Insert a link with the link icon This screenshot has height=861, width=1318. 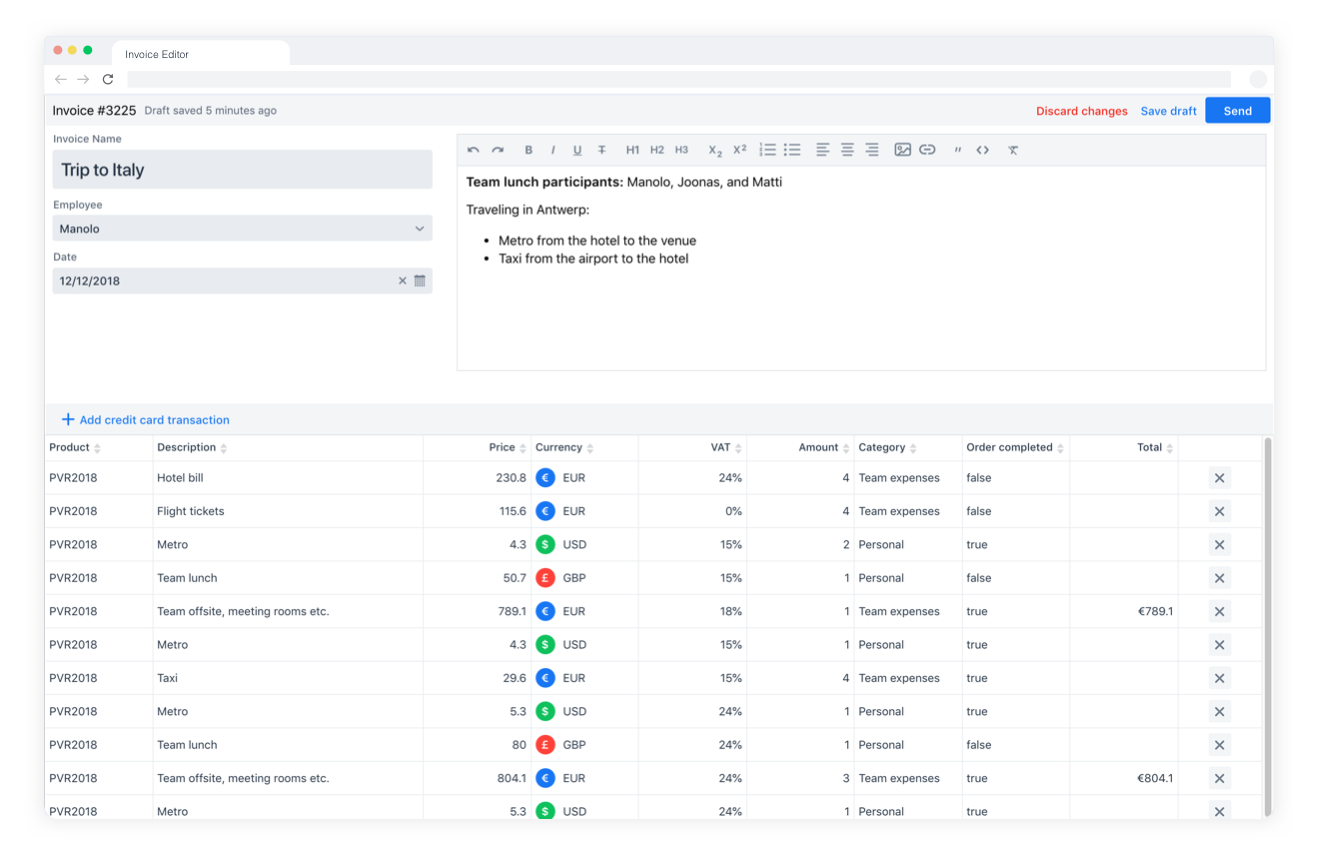927,150
